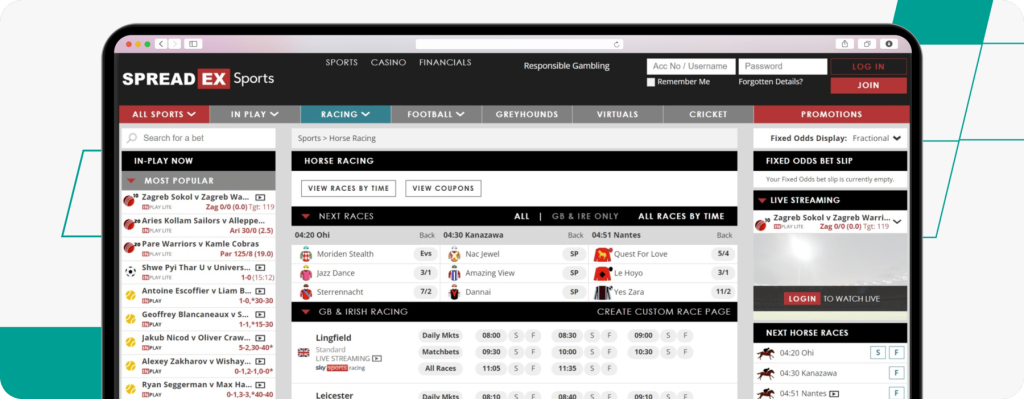Click the Password input field

click(783, 66)
